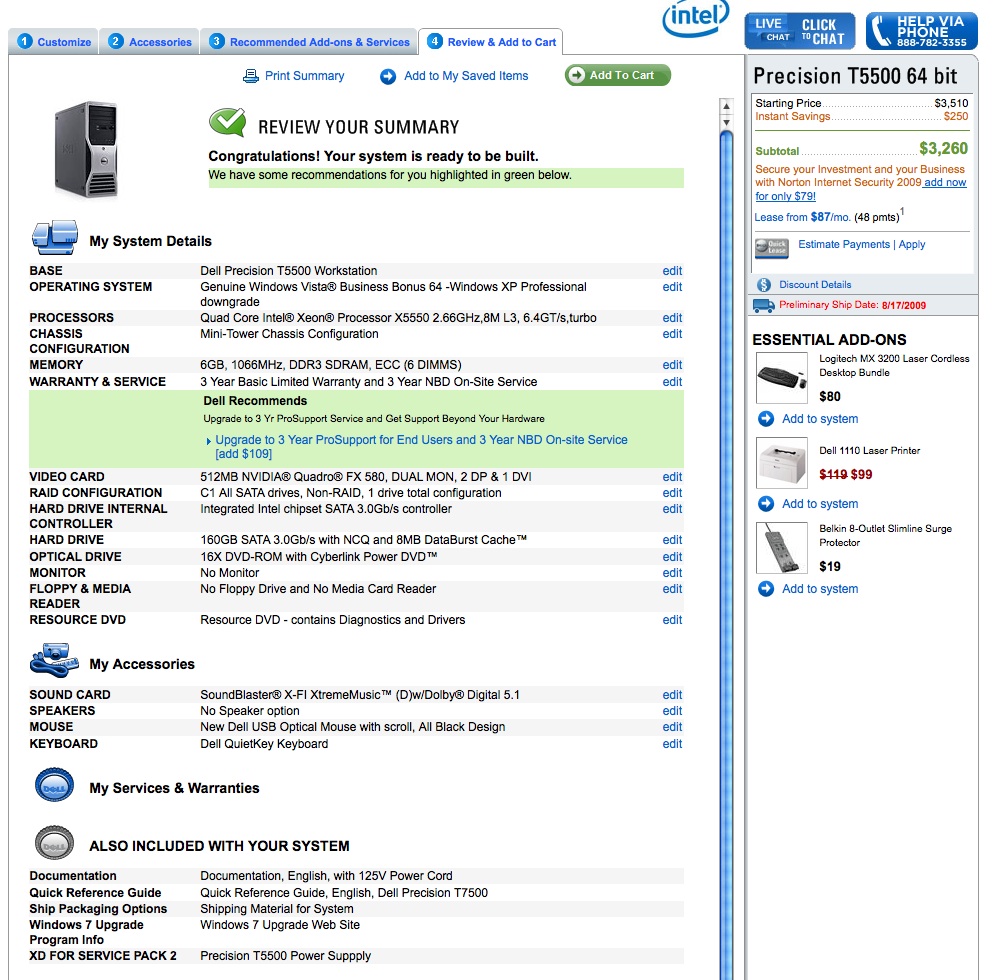Click the printer icon beside Print Summary

click(251, 76)
